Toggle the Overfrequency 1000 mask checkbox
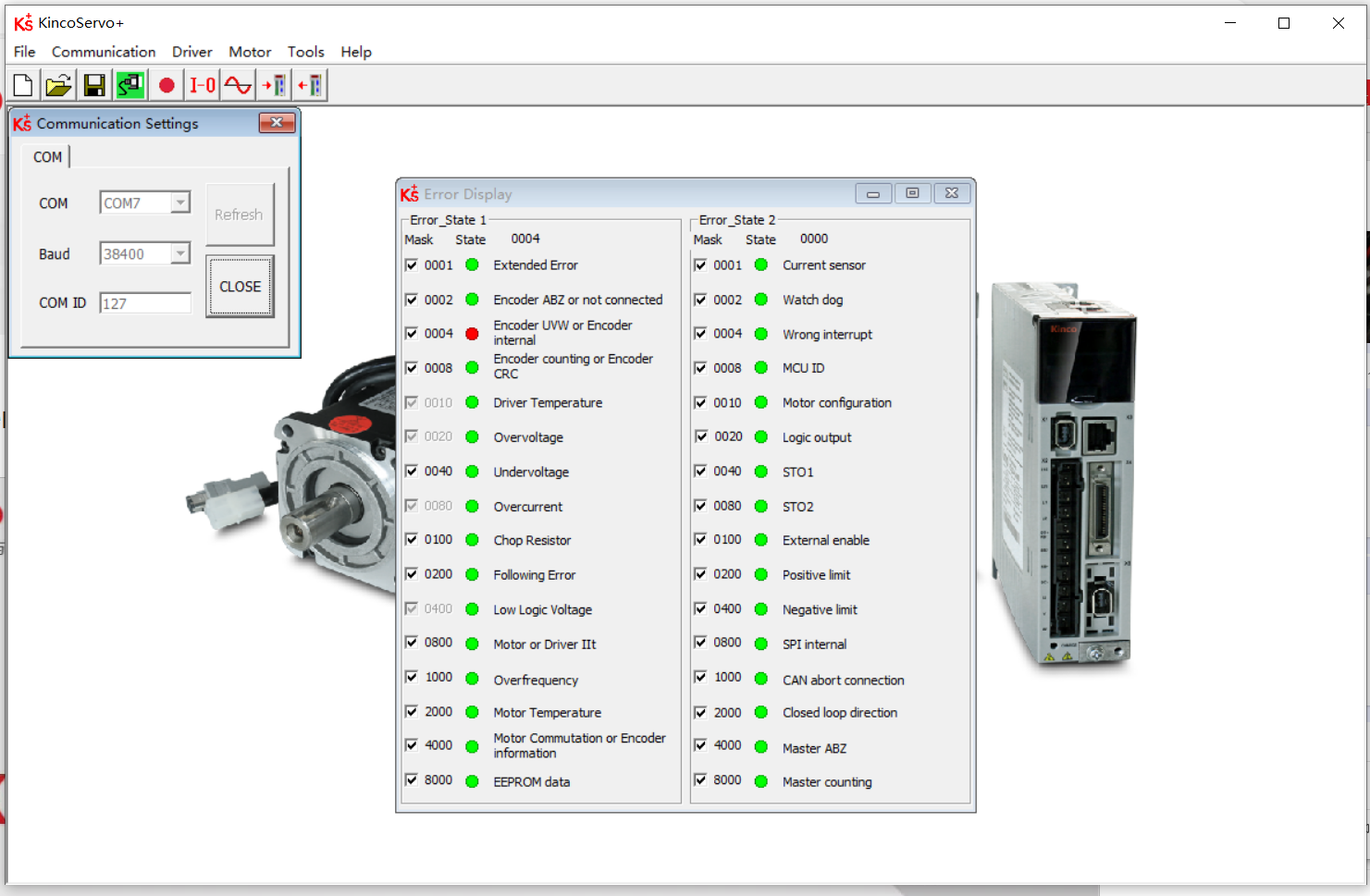 pos(412,677)
